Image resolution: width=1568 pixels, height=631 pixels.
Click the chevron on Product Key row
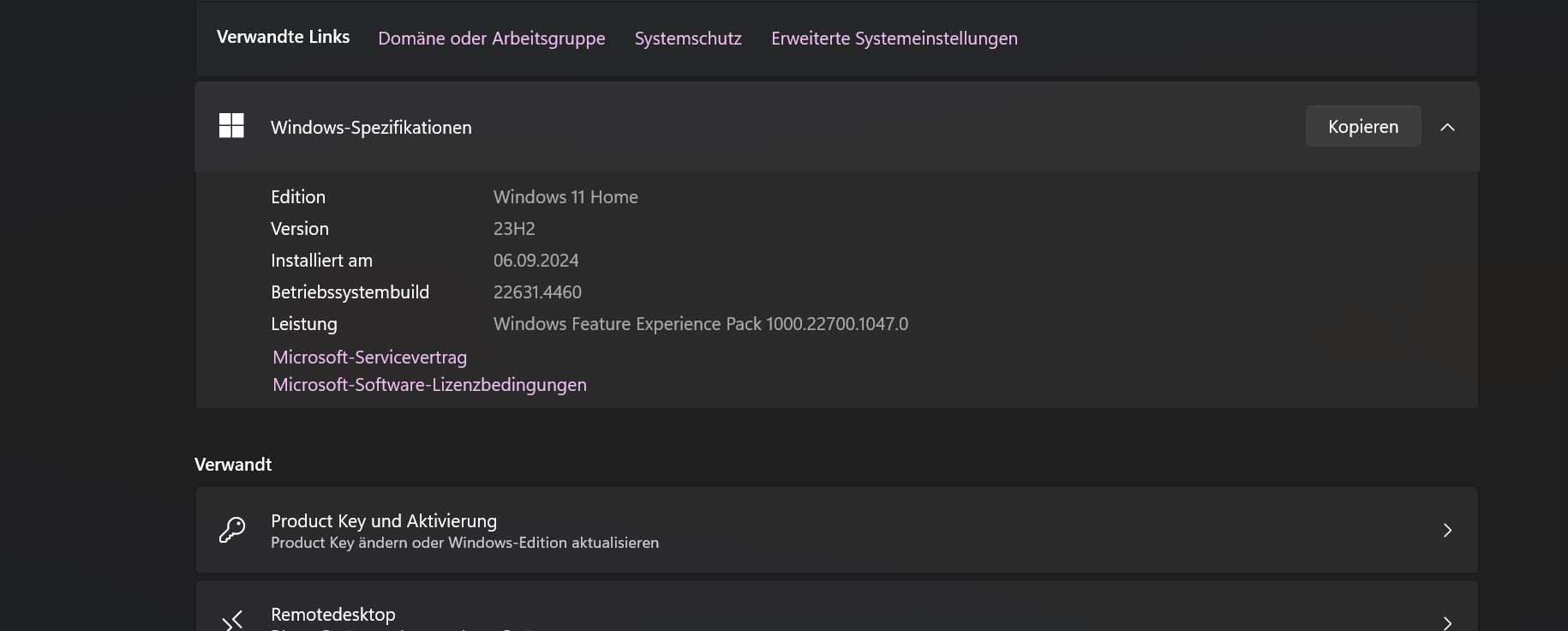pos(1447,530)
